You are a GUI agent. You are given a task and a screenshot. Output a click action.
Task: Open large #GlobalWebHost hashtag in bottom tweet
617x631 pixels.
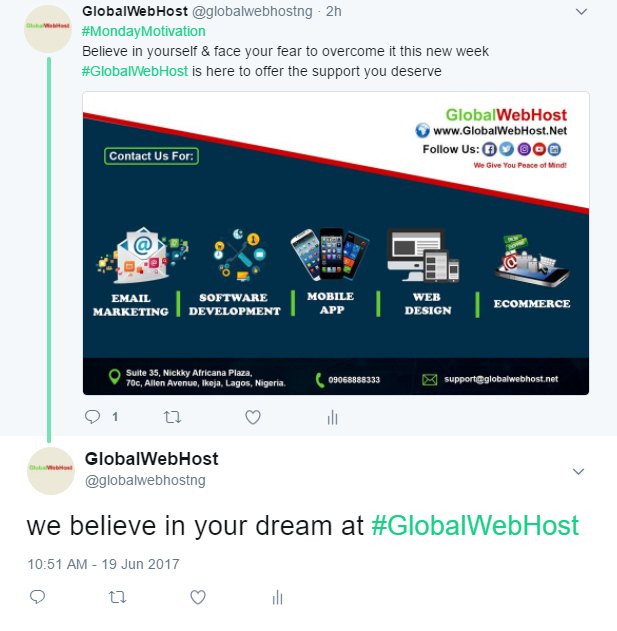point(475,526)
